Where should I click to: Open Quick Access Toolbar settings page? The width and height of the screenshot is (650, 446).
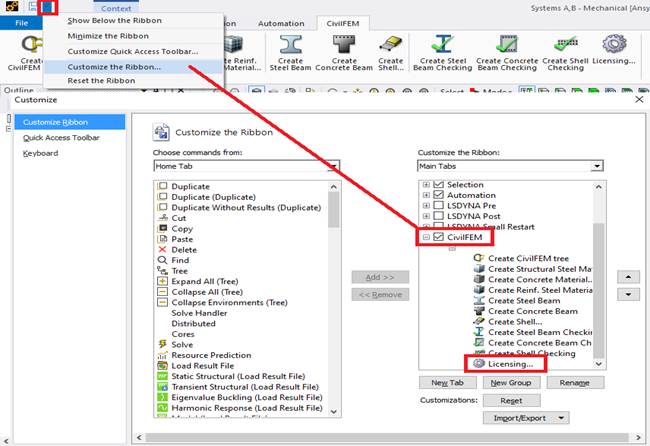(x=61, y=138)
